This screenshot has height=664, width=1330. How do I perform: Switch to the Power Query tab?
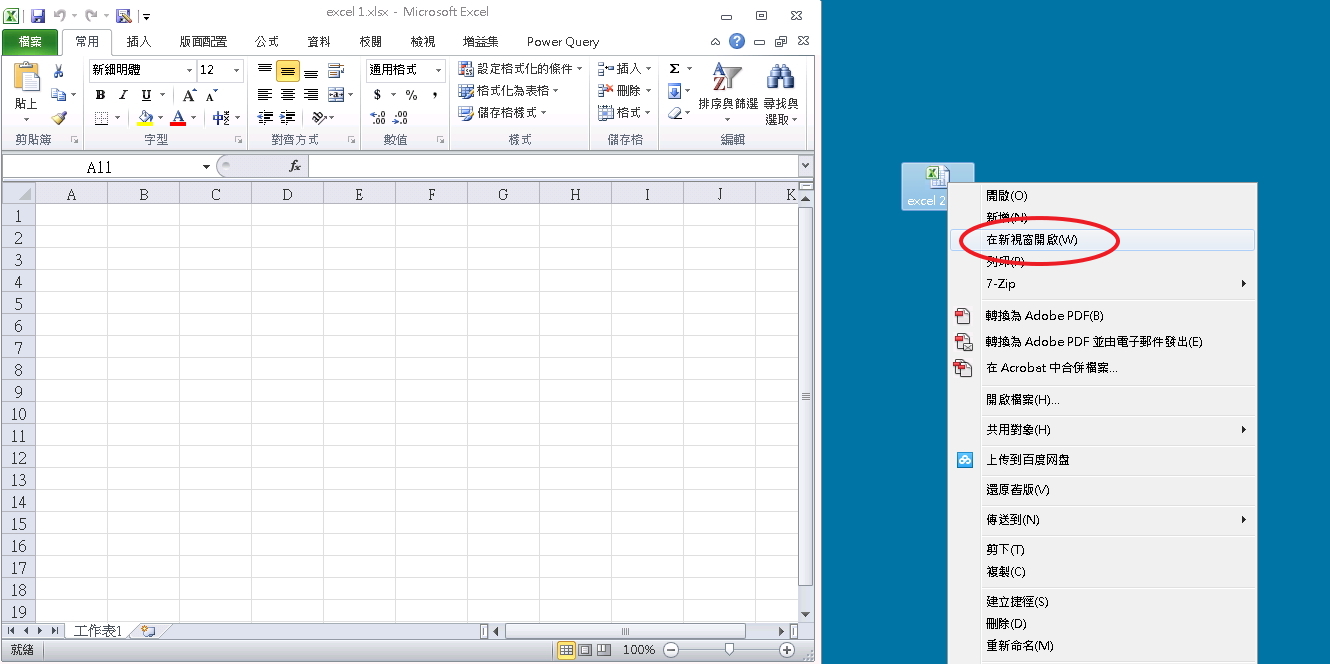click(x=563, y=42)
